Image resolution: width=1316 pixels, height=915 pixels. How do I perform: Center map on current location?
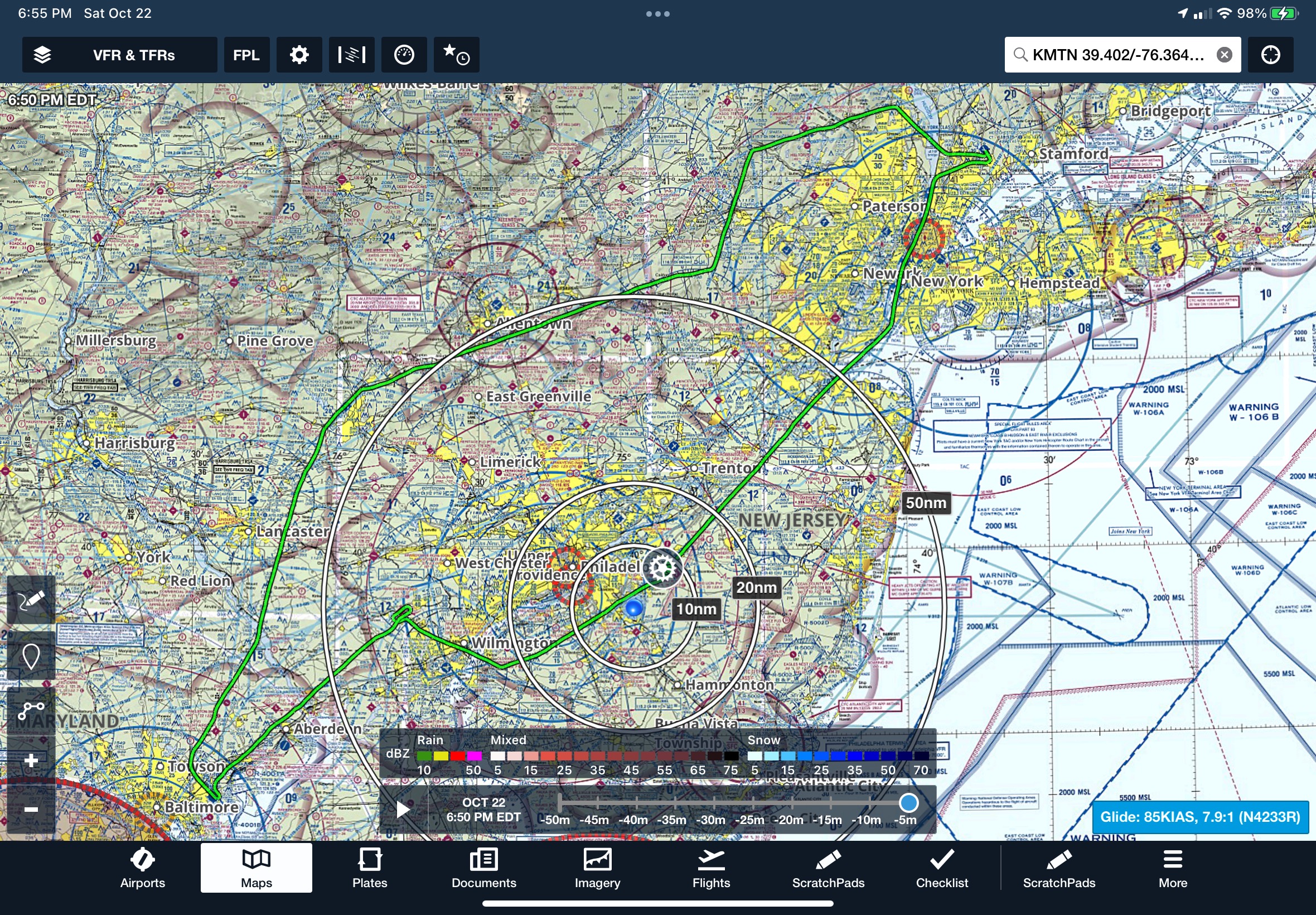(x=1270, y=55)
